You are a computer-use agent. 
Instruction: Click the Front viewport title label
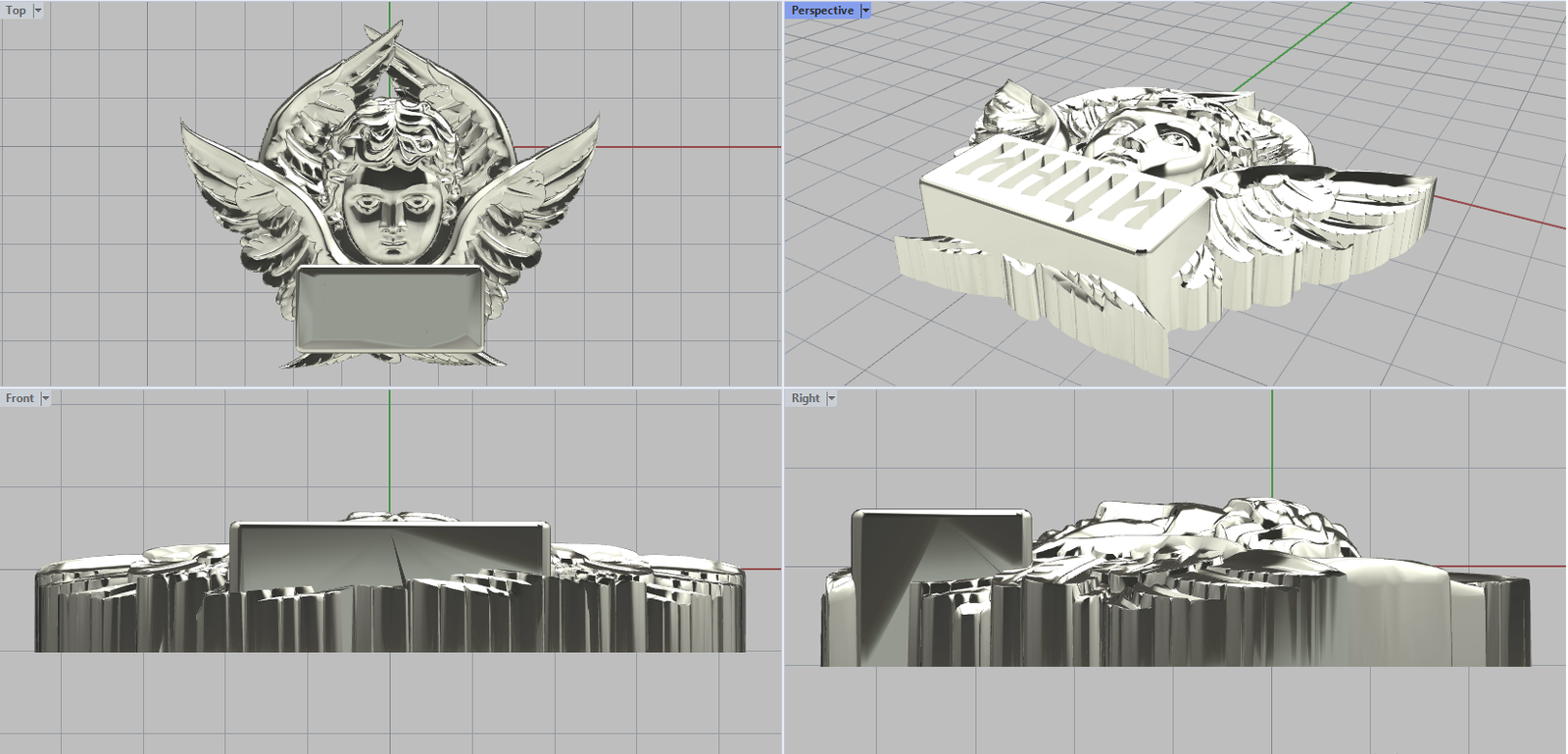pos(19,398)
